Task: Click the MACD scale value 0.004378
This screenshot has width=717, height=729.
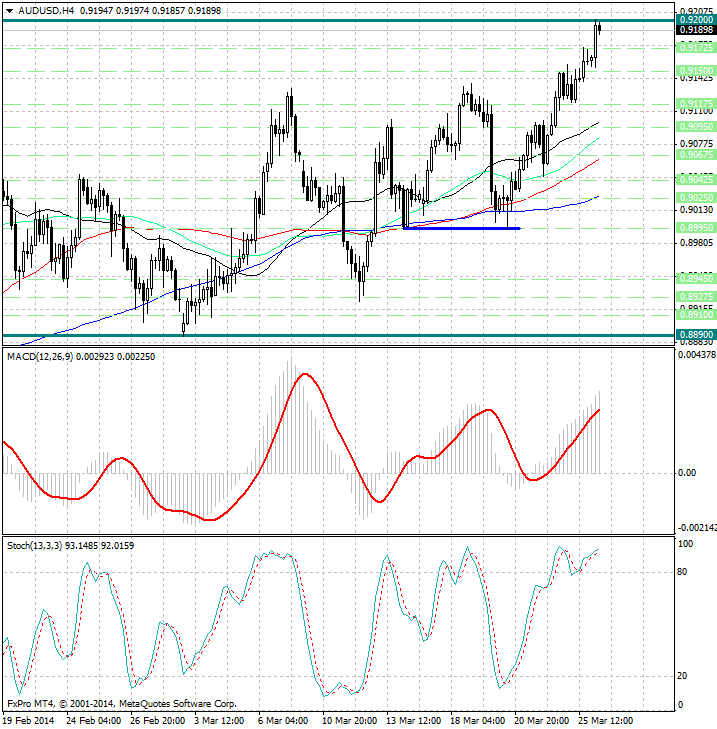Action: 697,355
